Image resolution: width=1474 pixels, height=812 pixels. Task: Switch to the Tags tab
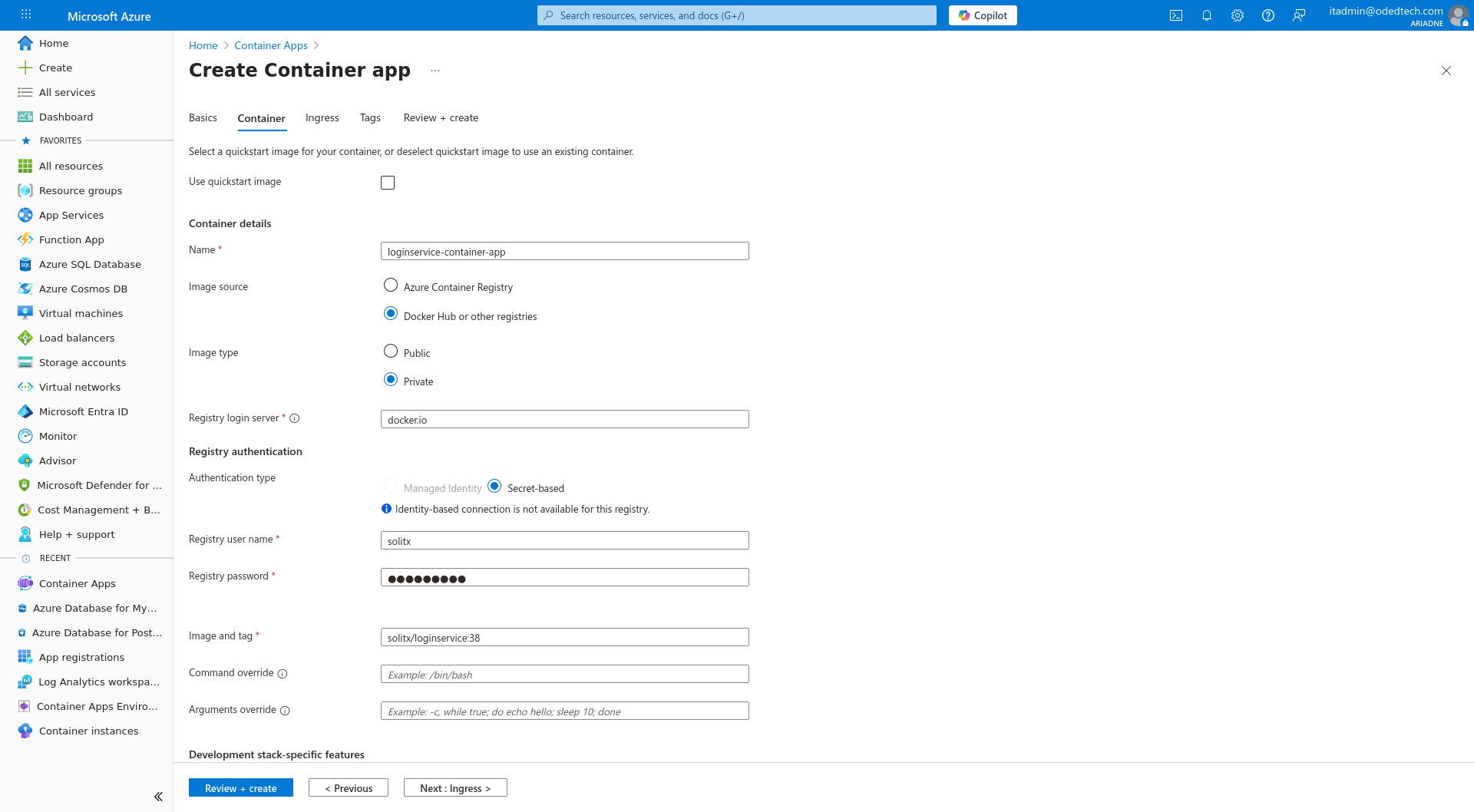[370, 117]
